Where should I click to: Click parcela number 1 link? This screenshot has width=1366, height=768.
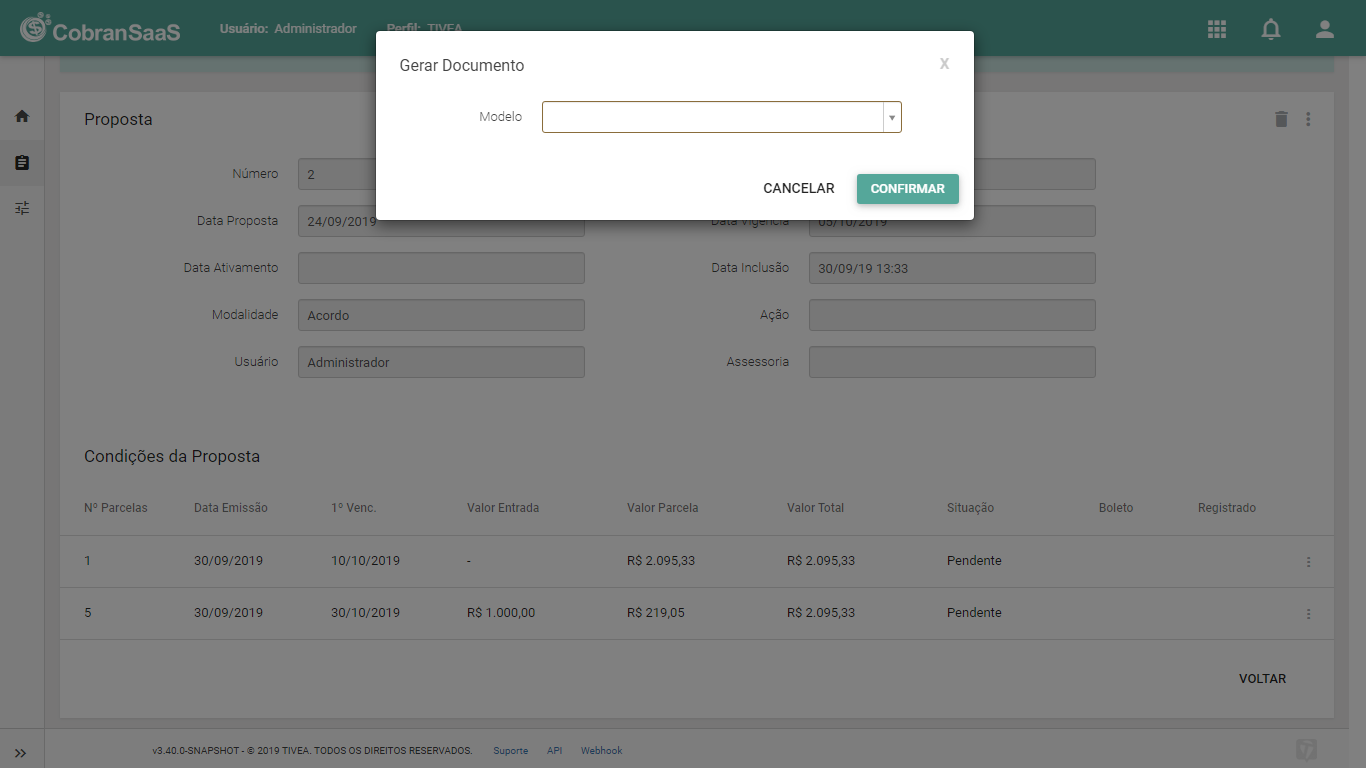tap(87, 561)
